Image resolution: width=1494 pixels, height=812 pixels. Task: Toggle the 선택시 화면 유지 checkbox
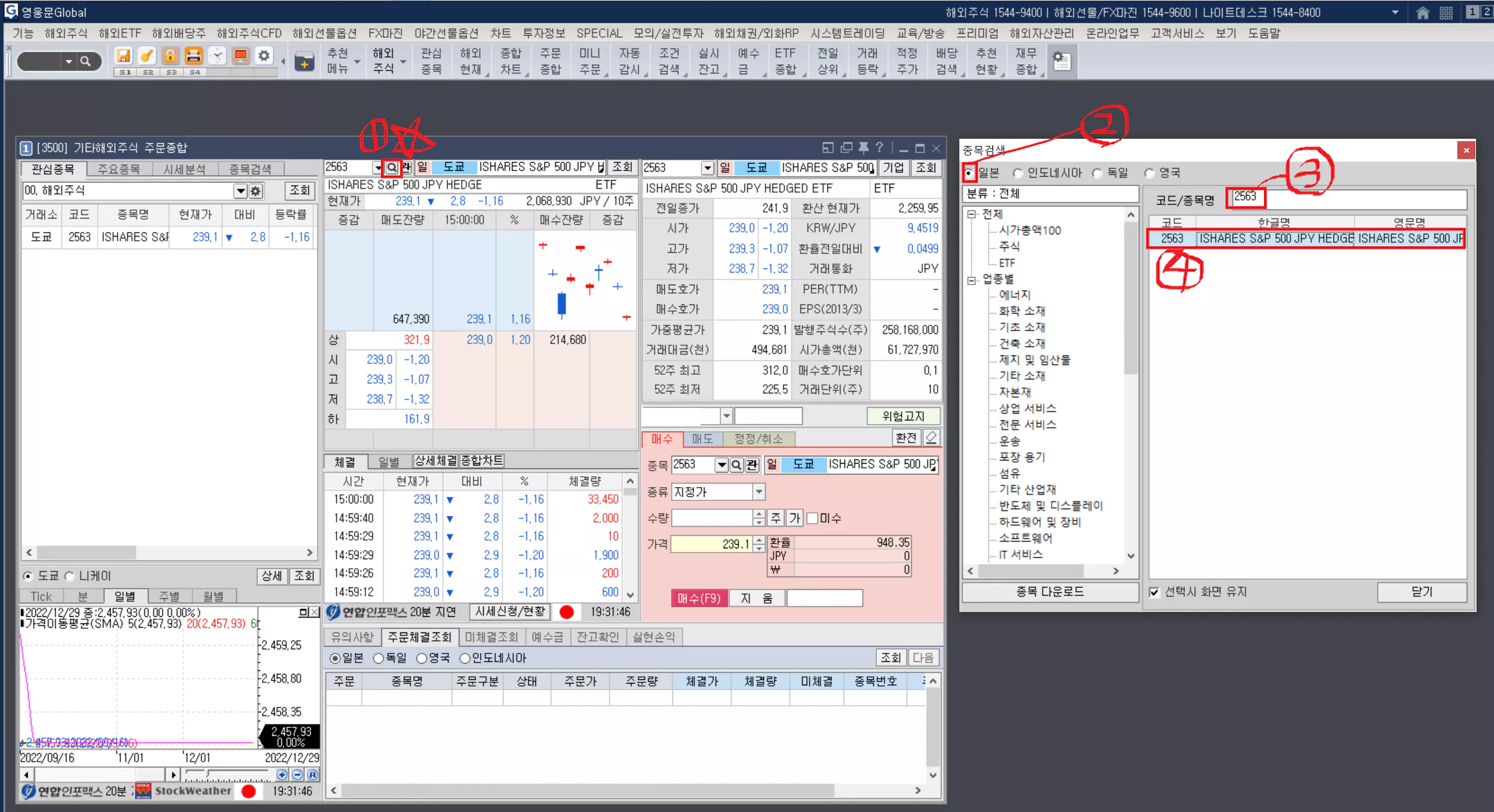tap(1154, 592)
